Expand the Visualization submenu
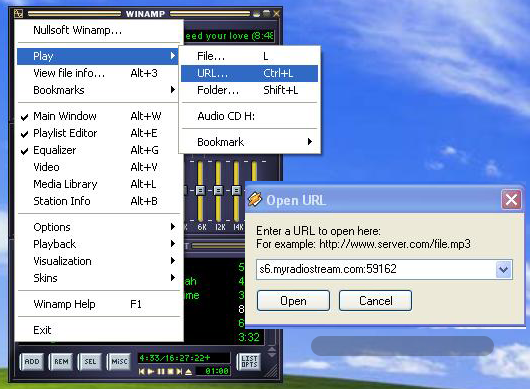Screen dimensions: 530x389 [x=98, y=261]
